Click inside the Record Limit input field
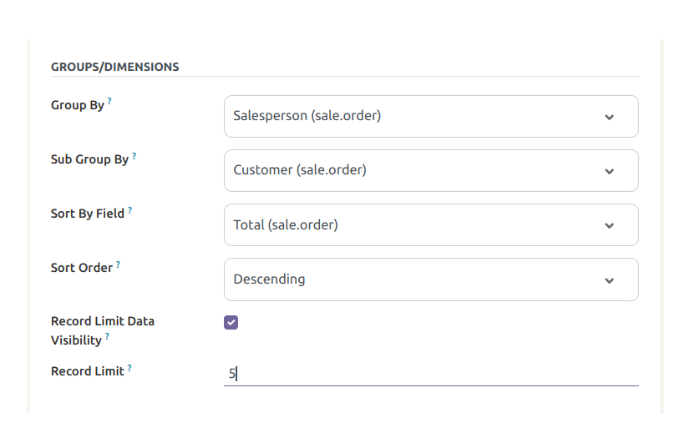Viewport: 690px width, 438px height. (430, 374)
